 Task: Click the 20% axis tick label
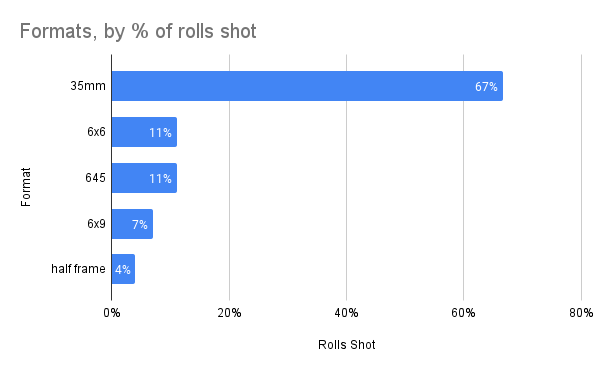[x=229, y=313]
